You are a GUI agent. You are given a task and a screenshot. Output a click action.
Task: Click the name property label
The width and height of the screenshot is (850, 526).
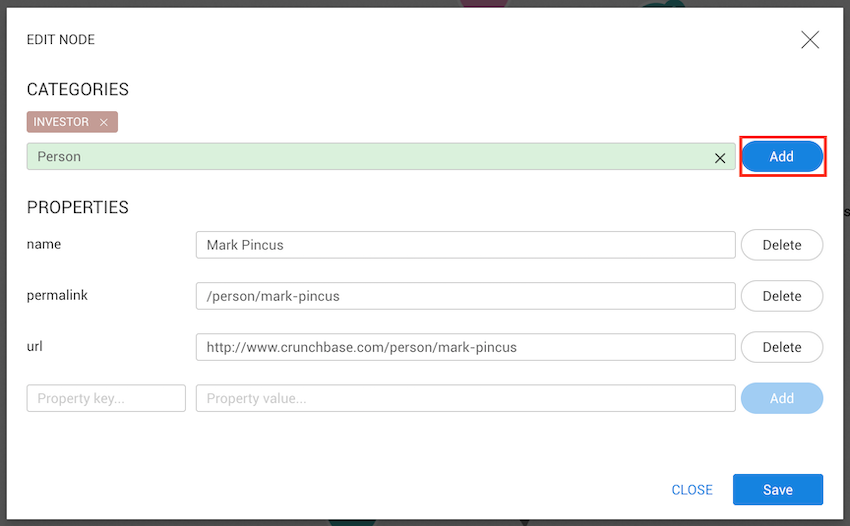click(x=44, y=244)
